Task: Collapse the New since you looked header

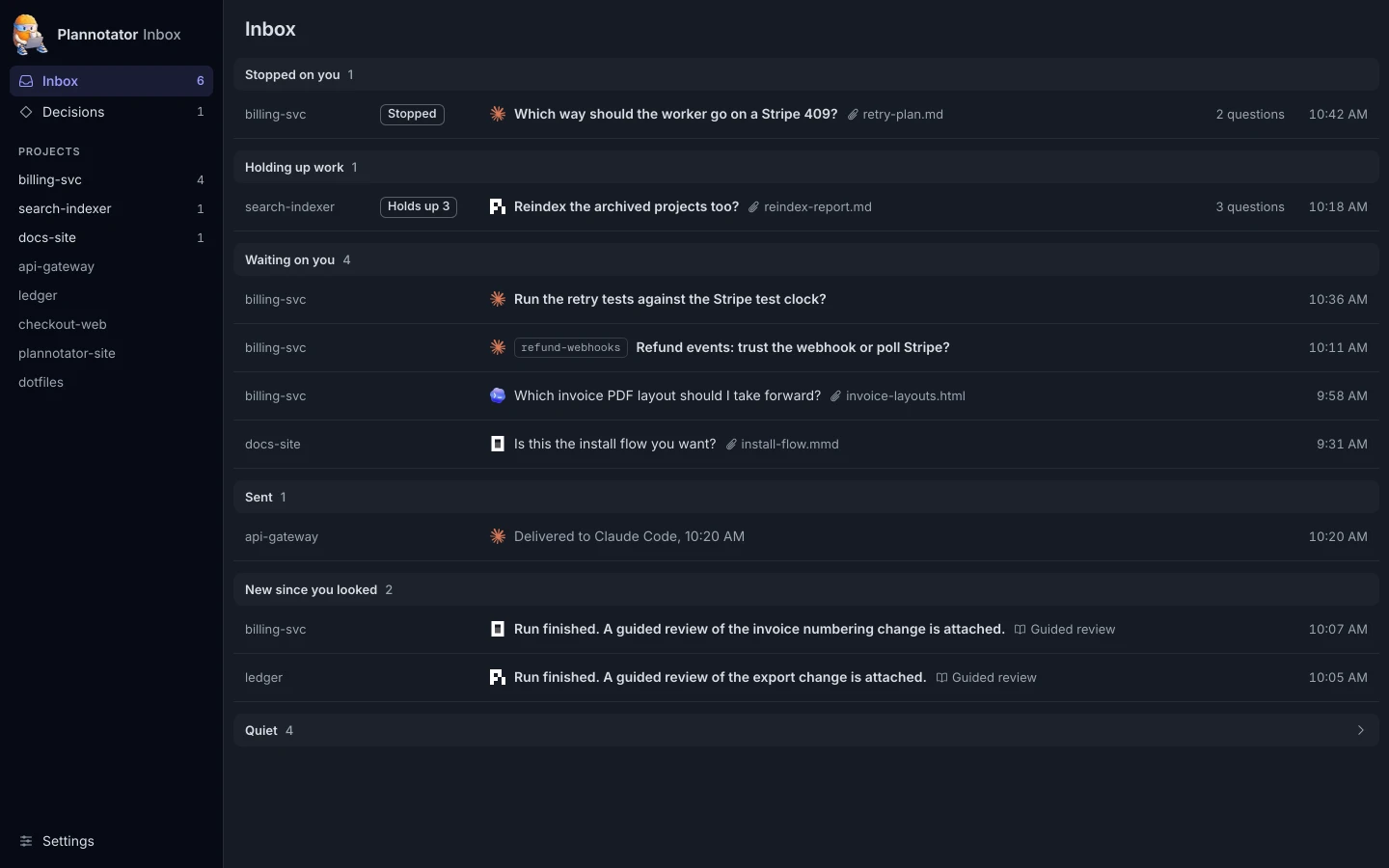Action: [806, 589]
